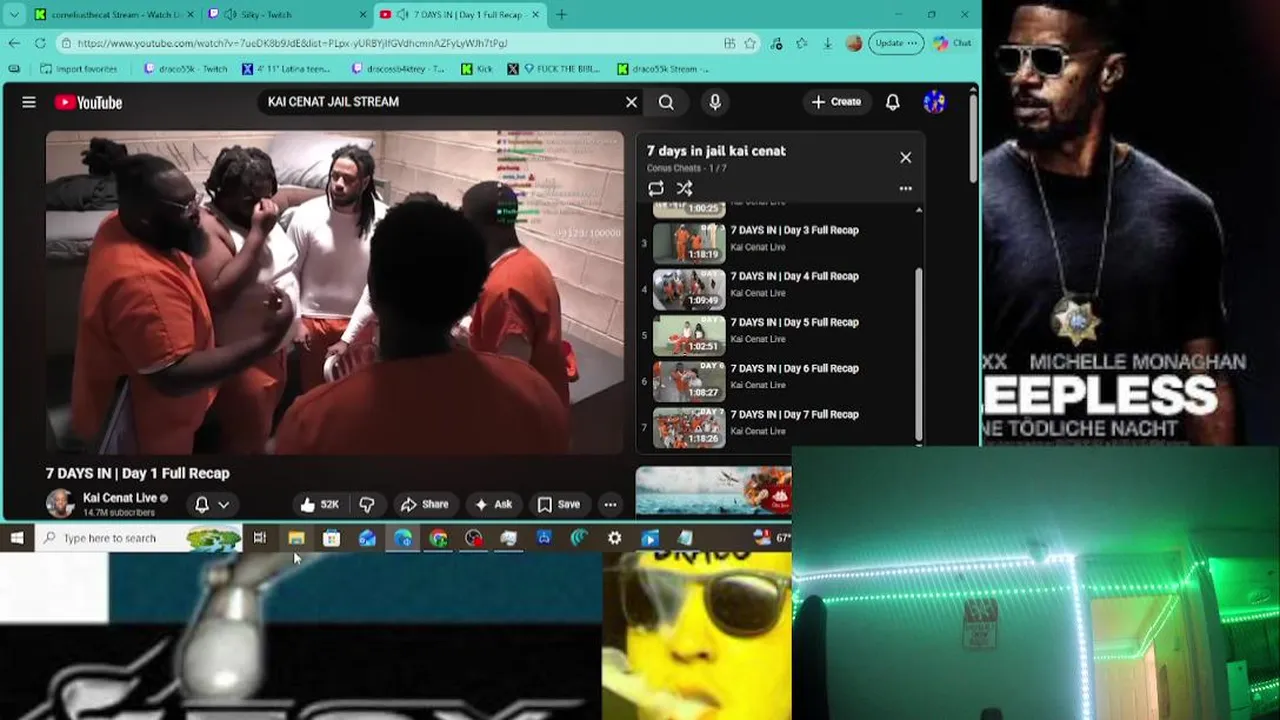Go to the YouTube home logo
This screenshot has width=1280, height=720.
[x=88, y=102]
